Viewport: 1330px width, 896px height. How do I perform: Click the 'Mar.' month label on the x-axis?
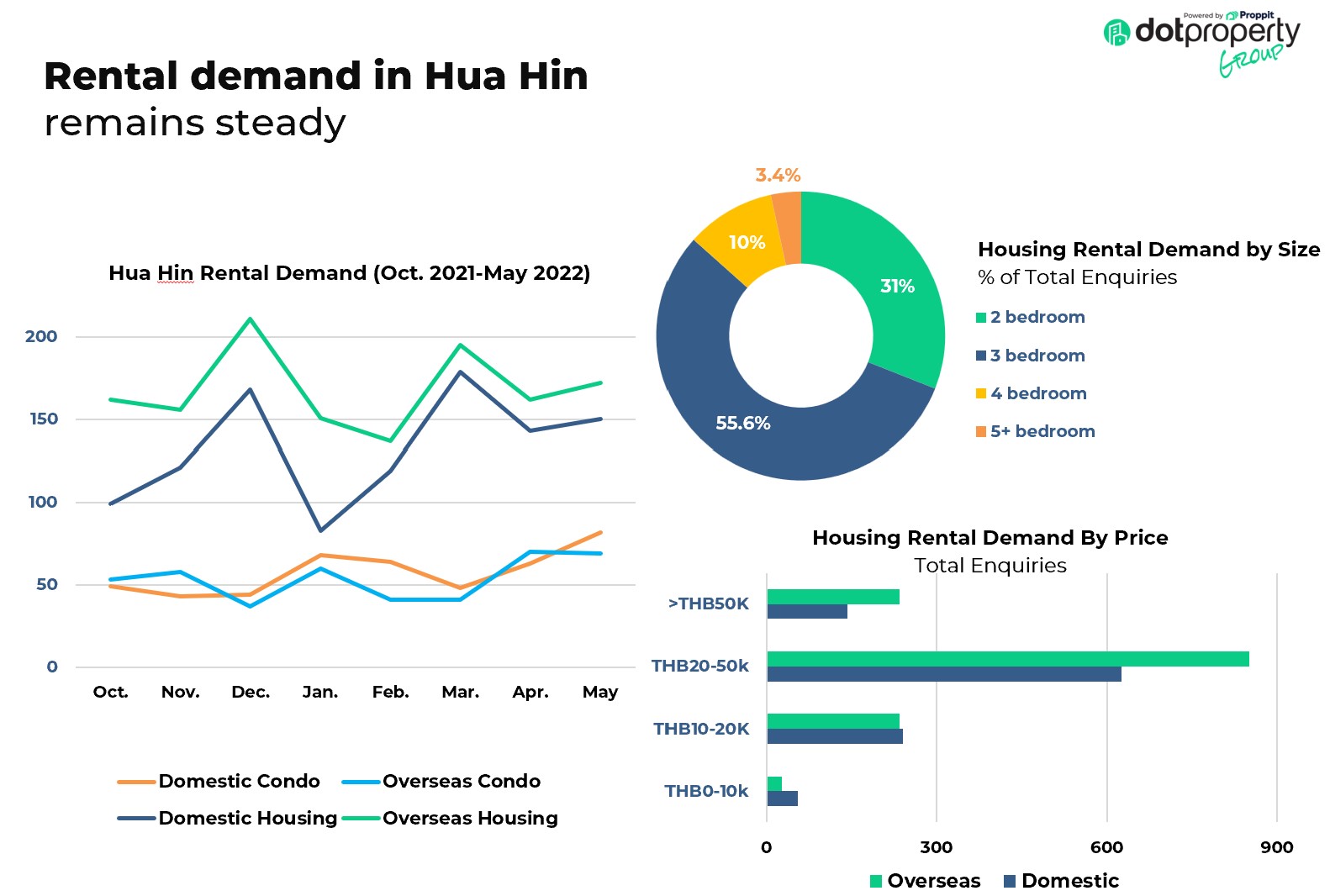(x=461, y=692)
